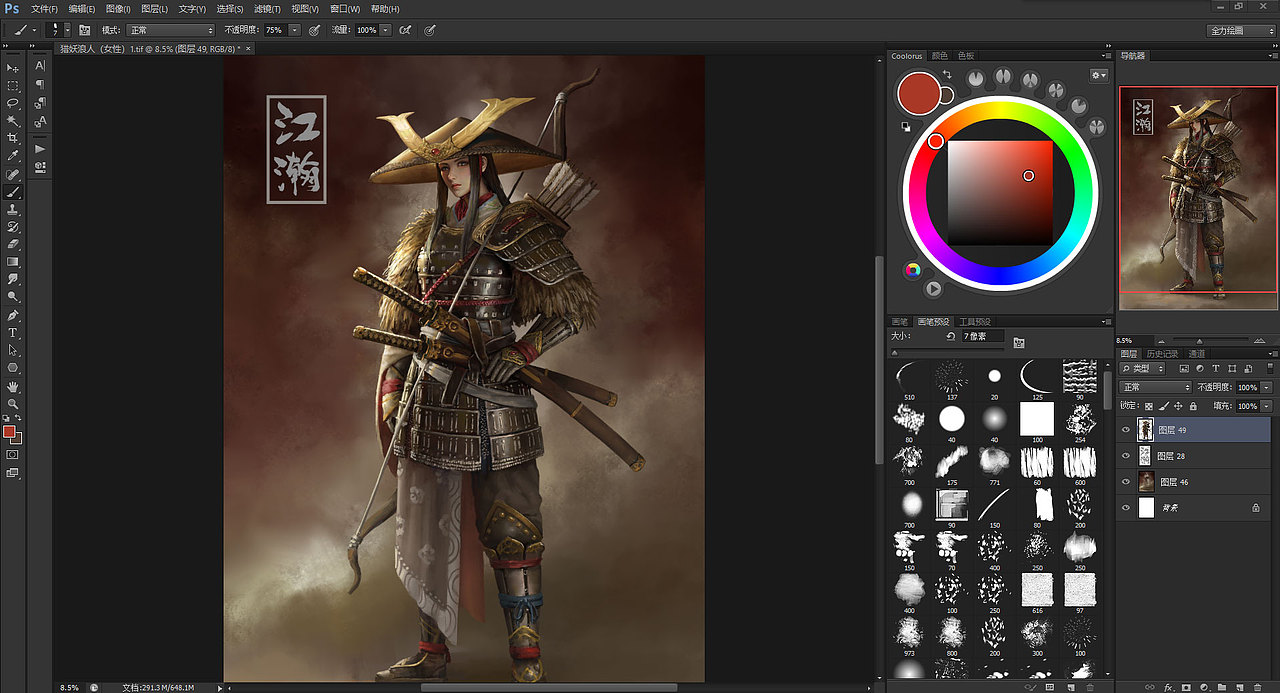The image size is (1280, 693).
Task: Select the Clone Stamp tool
Action: coord(13,209)
